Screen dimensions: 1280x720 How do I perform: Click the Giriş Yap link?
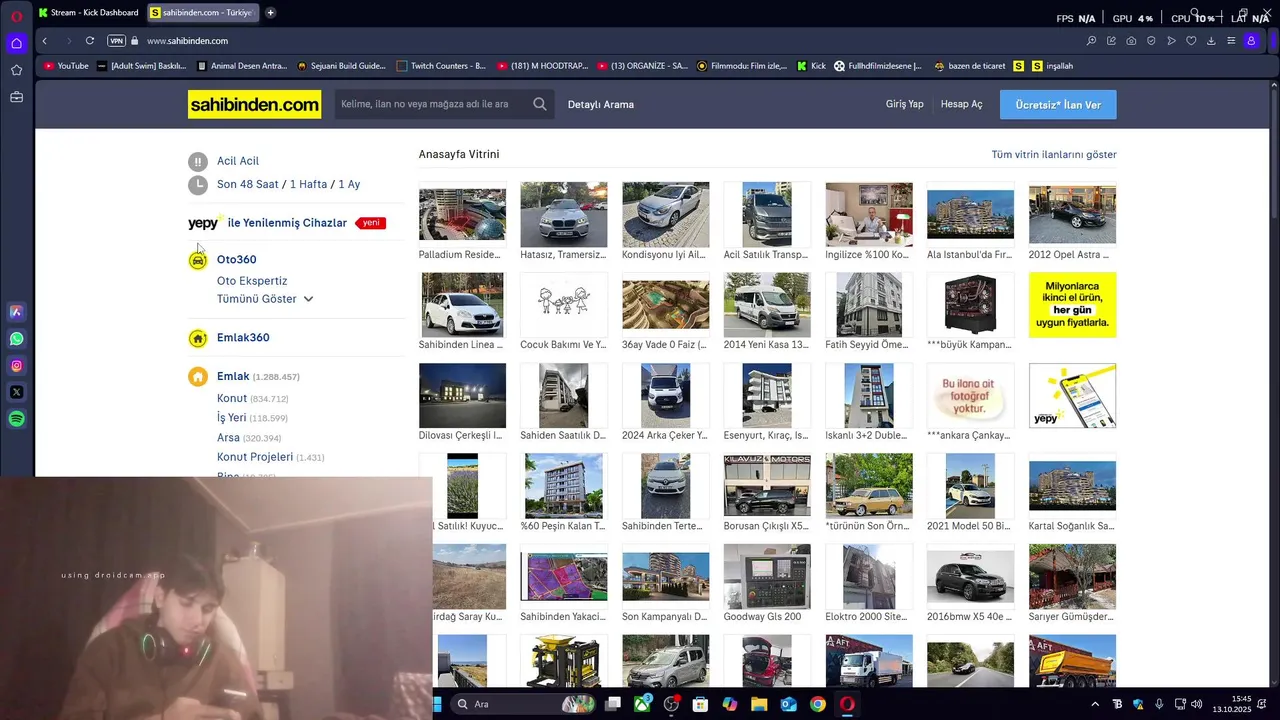[x=904, y=104]
